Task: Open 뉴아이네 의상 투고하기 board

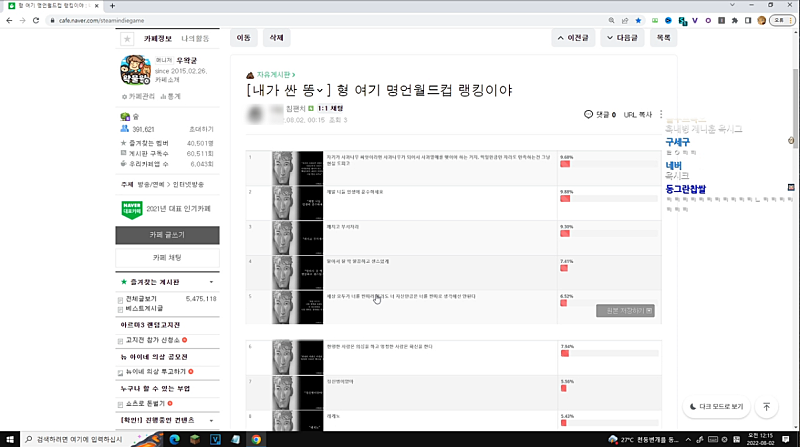Action: pyautogui.click(x=156, y=371)
